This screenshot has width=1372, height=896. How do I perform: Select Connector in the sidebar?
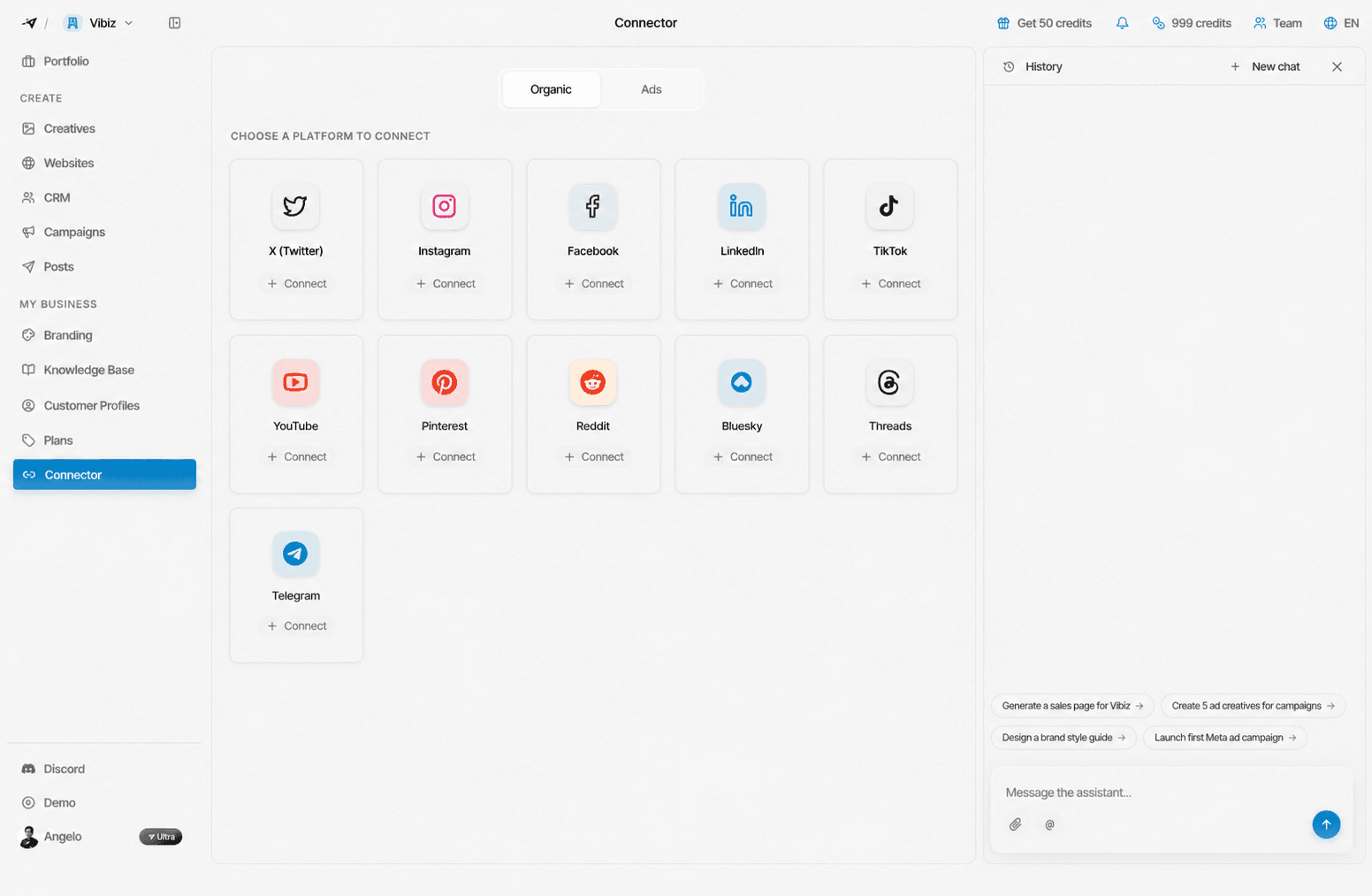click(x=104, y=474)
